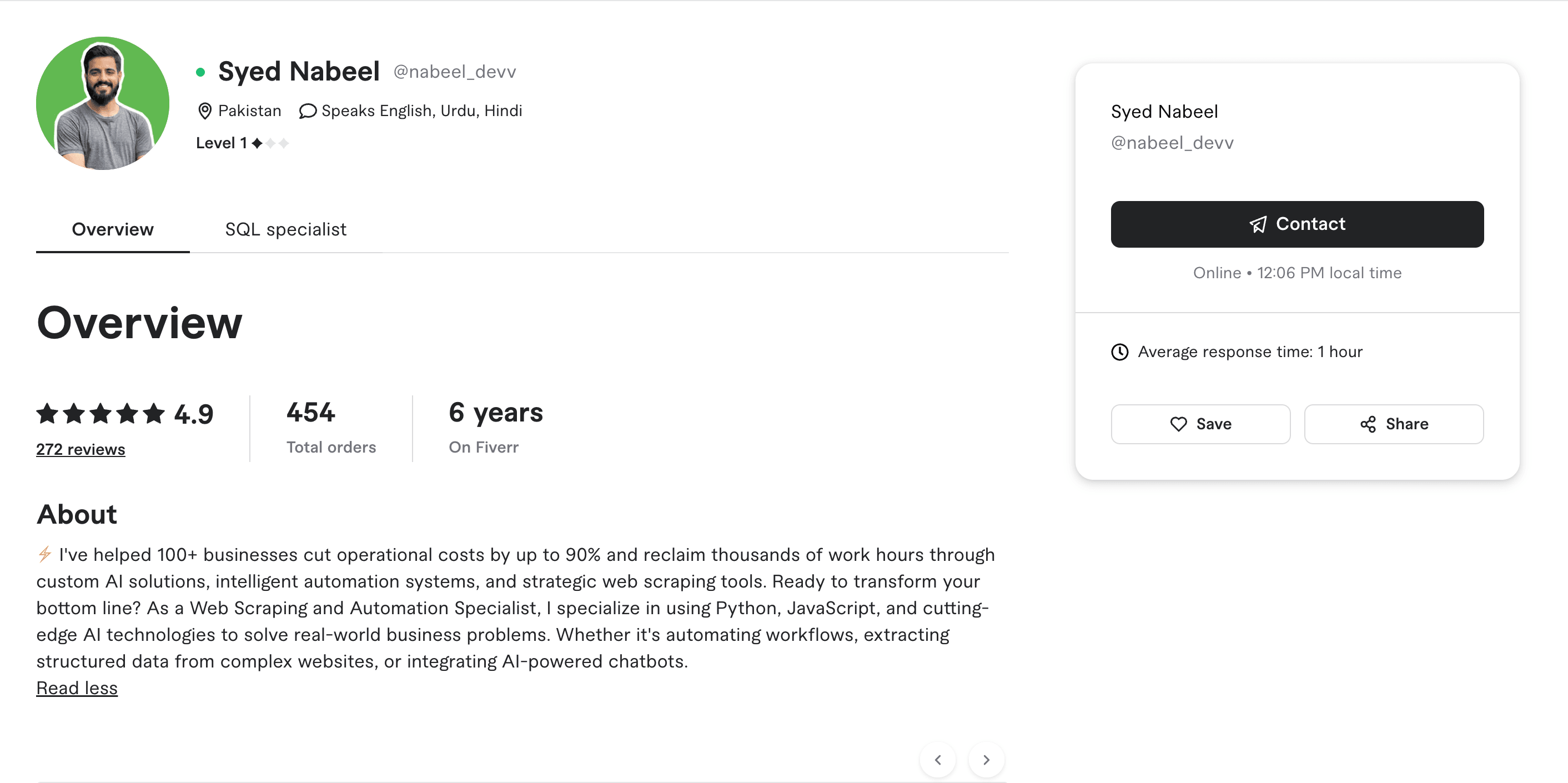
Task: Click the @nabeel_devv username in the sidebar
Action: [1172, 143]
